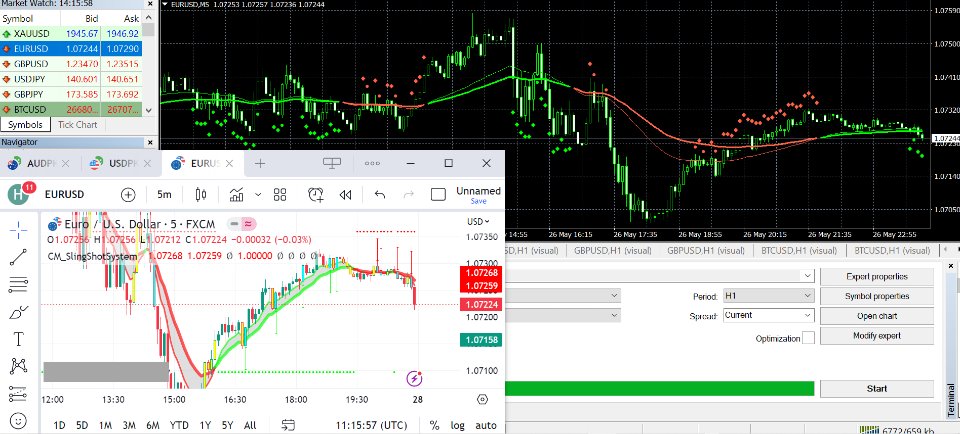Select the All time range

click(x=250, y=425)
